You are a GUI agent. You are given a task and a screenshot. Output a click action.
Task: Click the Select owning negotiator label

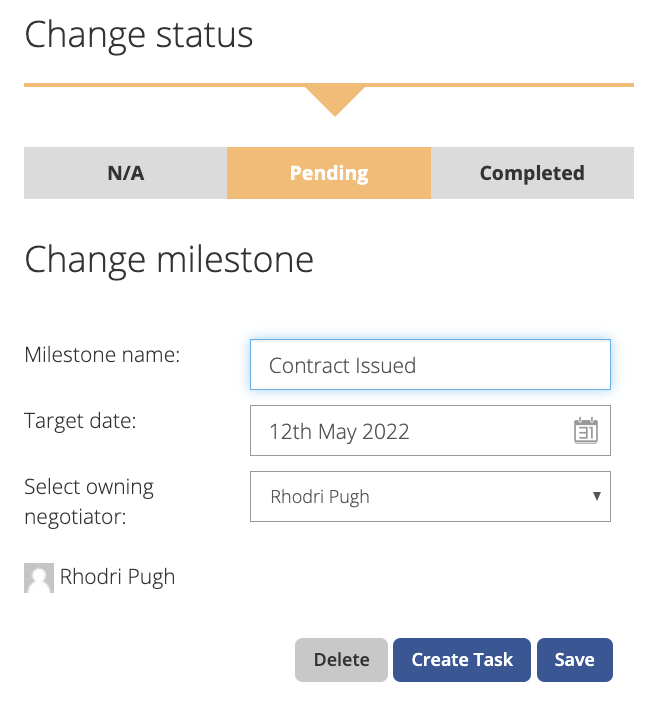(x=89, y=501)
